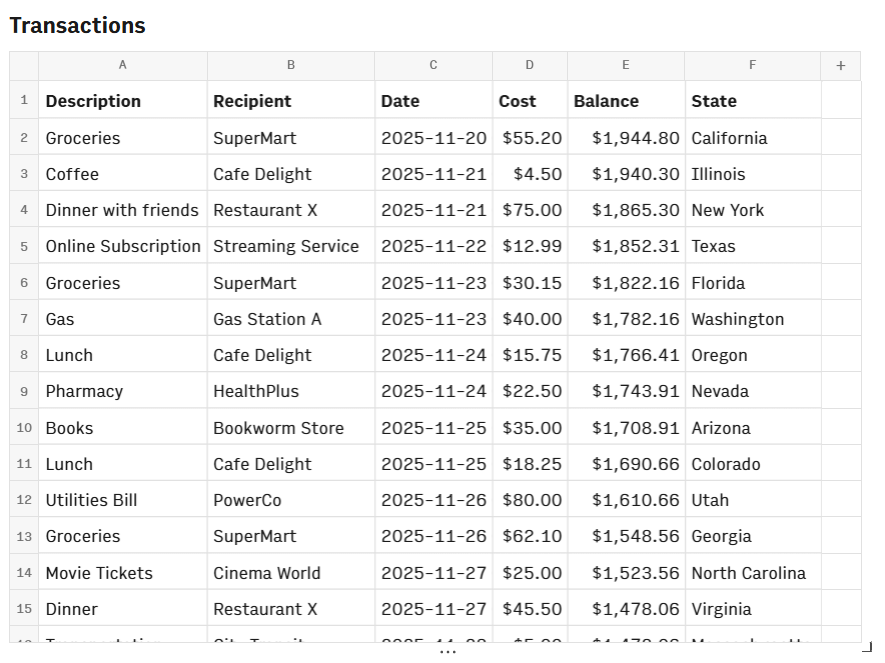Click the Bookworm Store cell
Viewport: 885px width, 663px height.
[x=290, y=428]
